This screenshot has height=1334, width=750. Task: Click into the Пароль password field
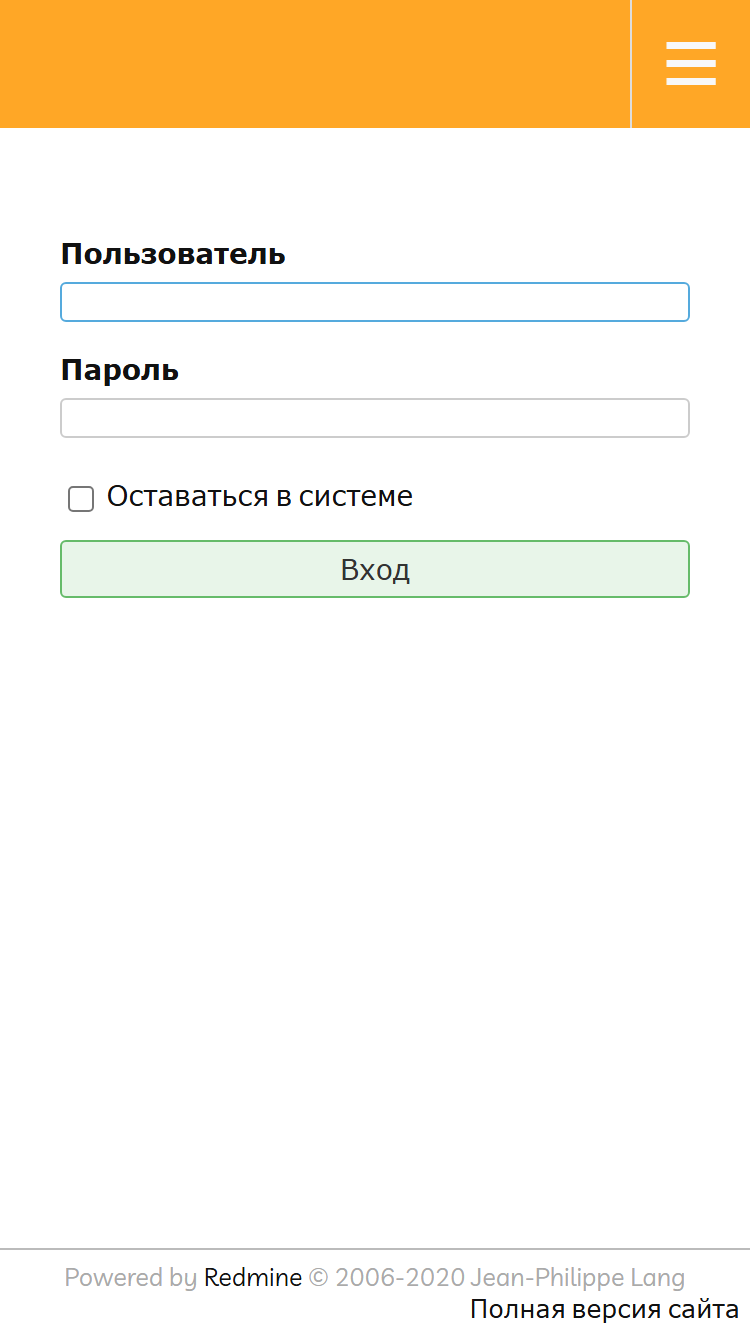[x=375, y=418]
